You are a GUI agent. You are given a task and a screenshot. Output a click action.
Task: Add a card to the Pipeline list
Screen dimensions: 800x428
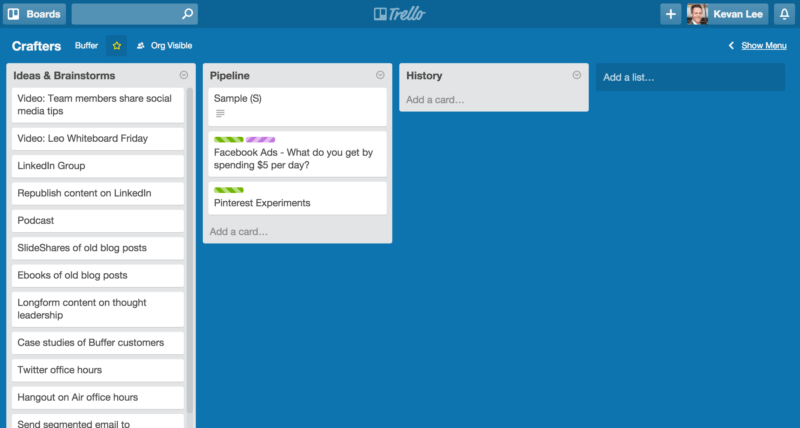tap(238, 232)
